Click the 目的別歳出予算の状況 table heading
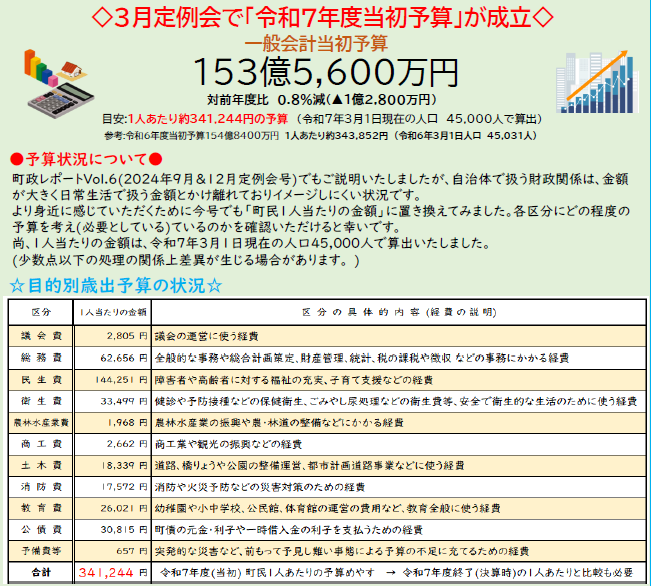This screenshot has height=586, width=651. tap(115, 286)
